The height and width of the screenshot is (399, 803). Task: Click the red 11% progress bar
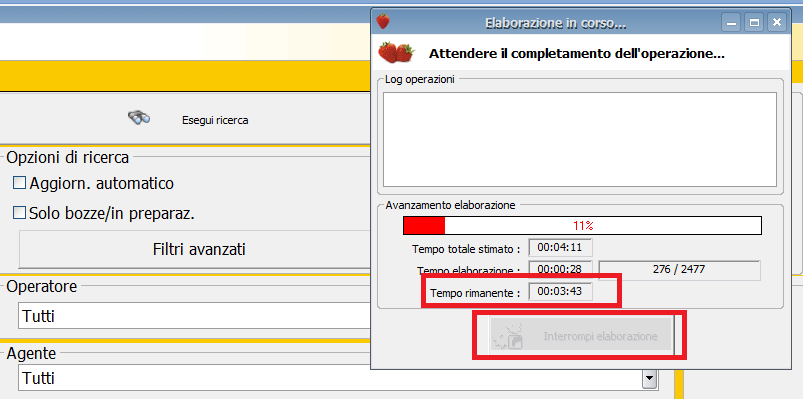point(582,225)
